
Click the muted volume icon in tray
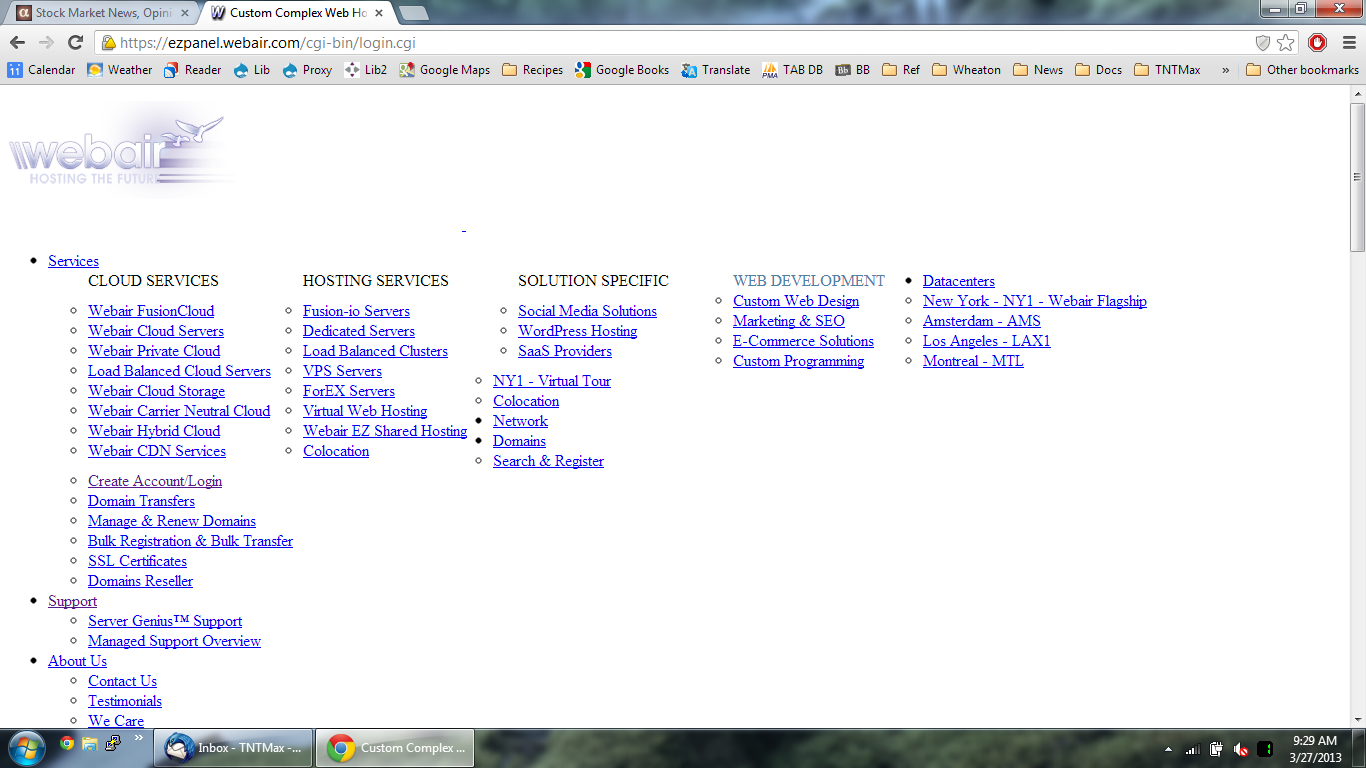coord(1240,749)
